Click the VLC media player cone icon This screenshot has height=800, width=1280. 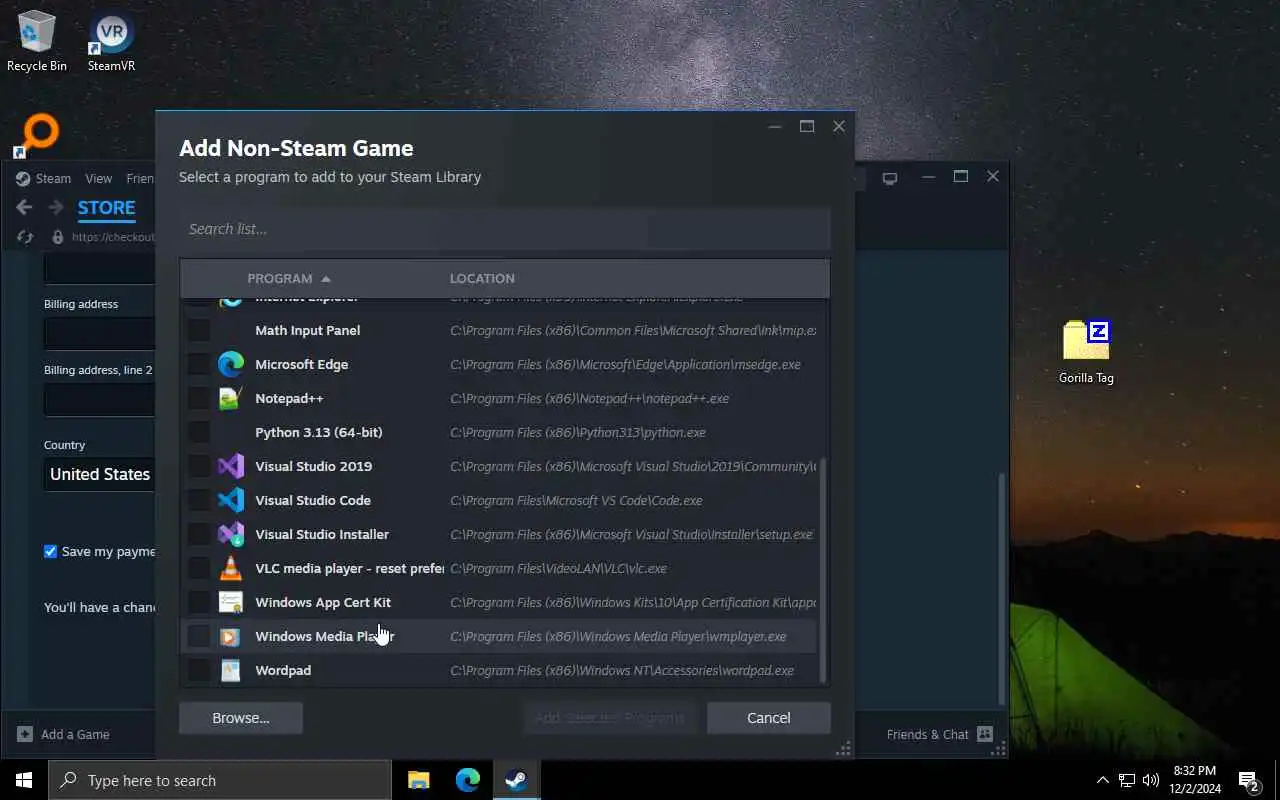click(231, 568)
